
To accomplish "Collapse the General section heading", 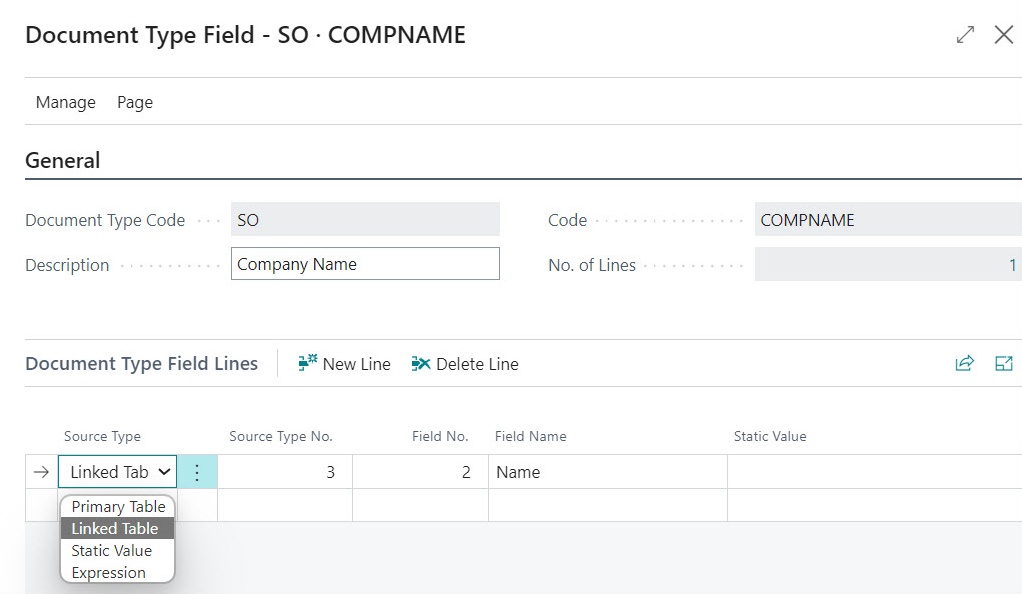I will click(x=63, y=161).
